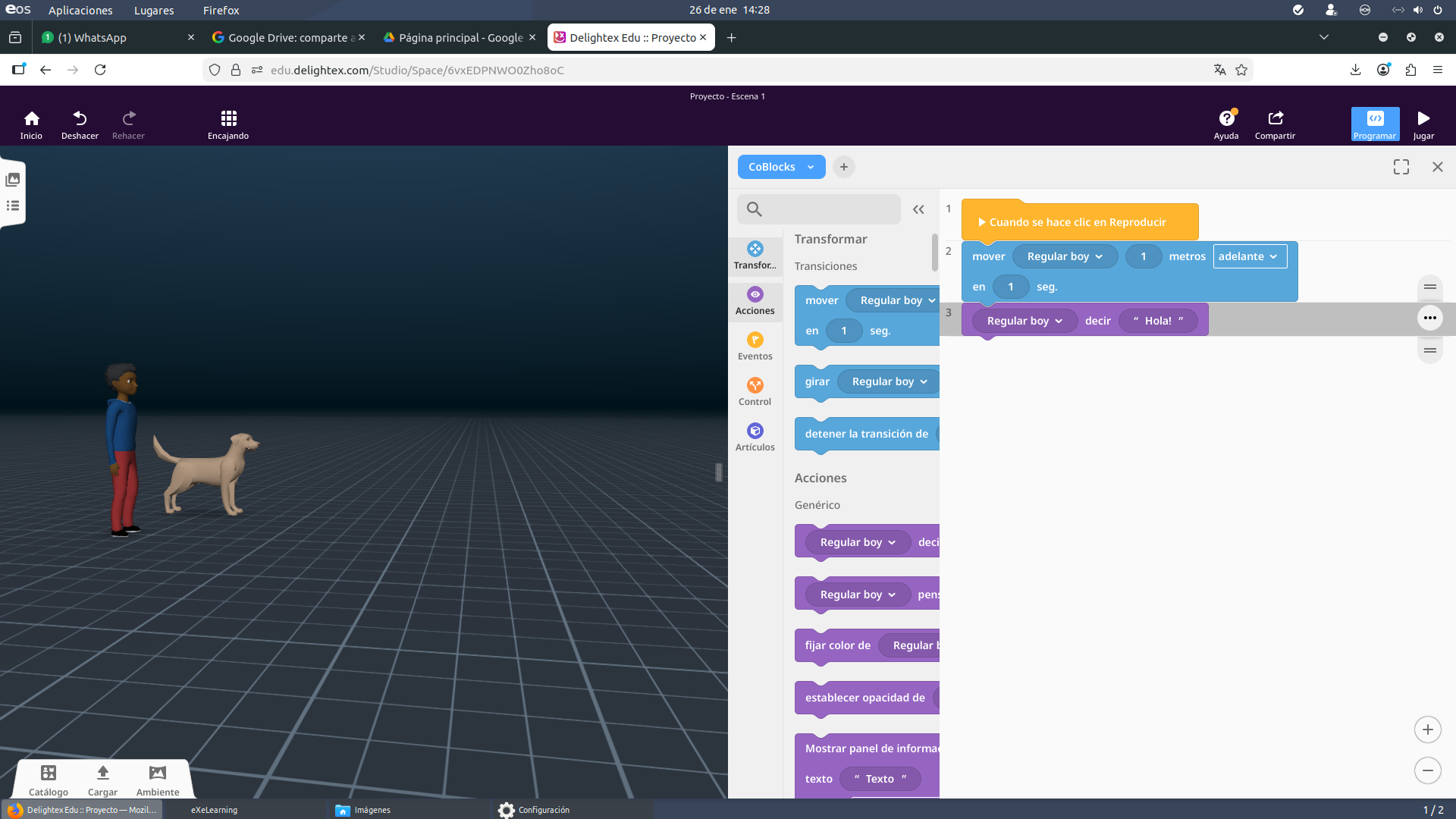The image size is (1456, 819).
Task: Open Regular boy dropdown in decir block
Action: click(x=1025, y=321)
